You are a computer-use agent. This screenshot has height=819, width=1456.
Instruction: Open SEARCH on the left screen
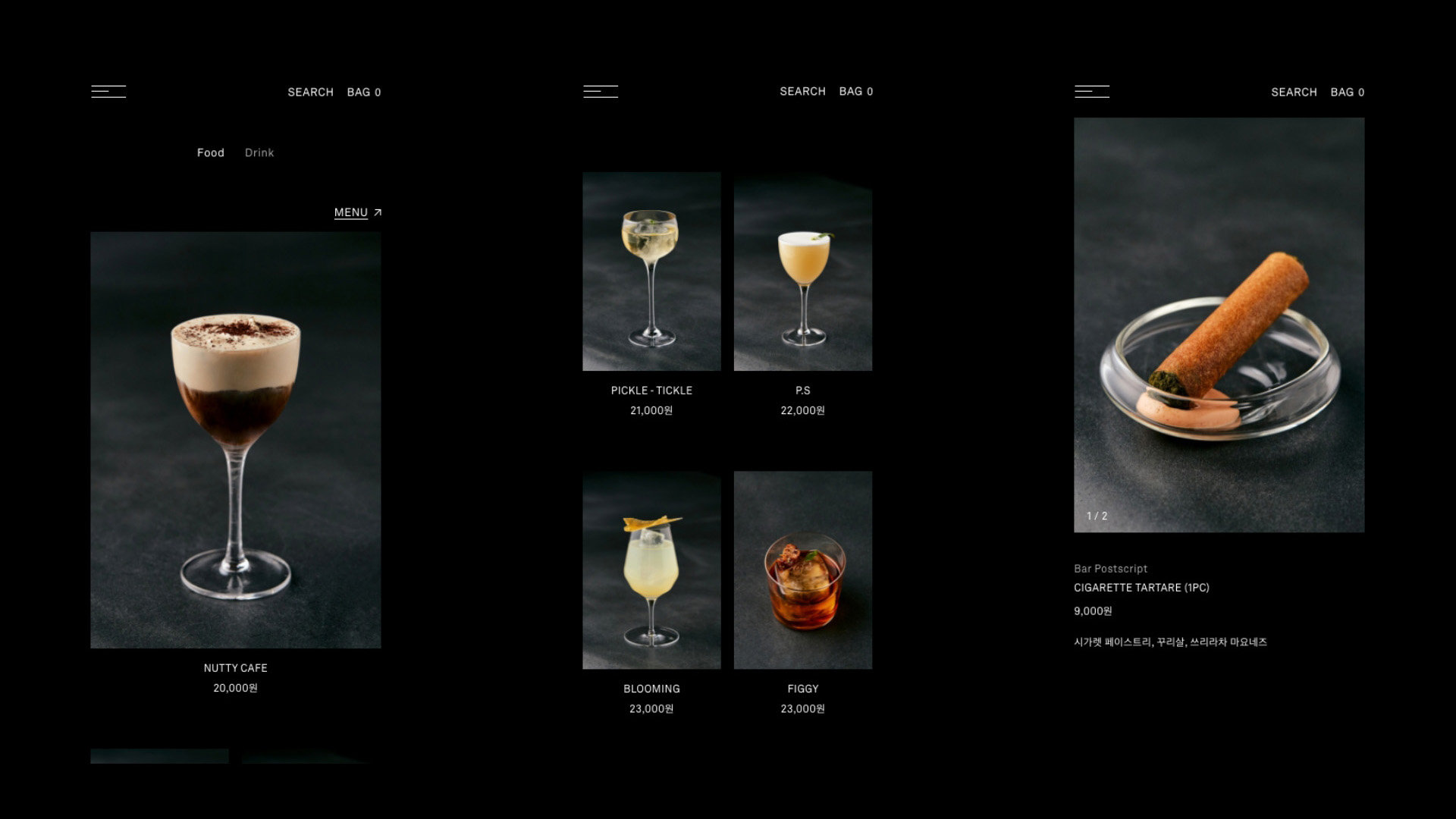310,92
